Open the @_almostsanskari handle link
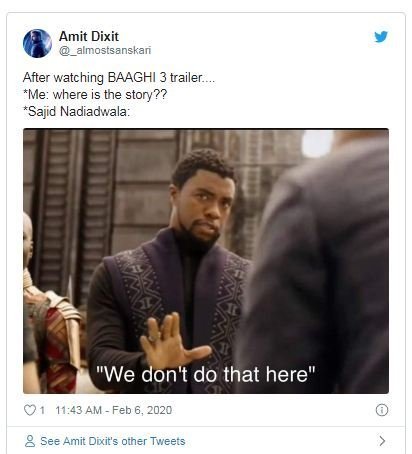 coord(105,50)
